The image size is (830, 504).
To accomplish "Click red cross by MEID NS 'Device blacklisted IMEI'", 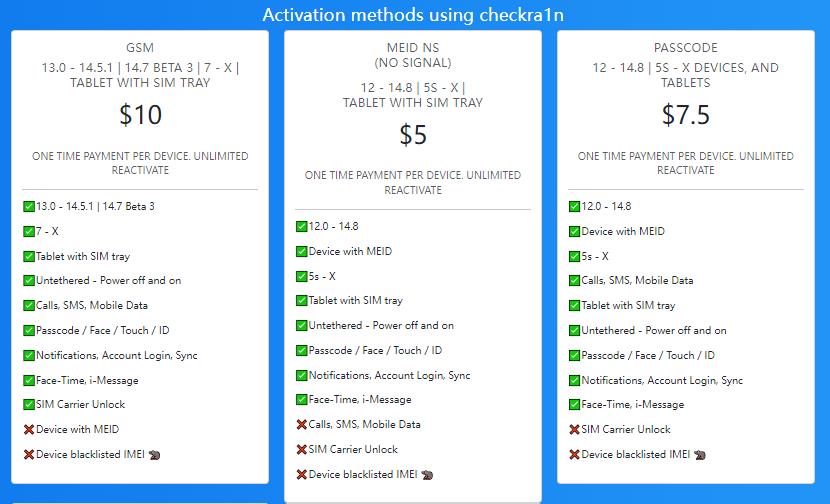I will click(x=302, y=474).
